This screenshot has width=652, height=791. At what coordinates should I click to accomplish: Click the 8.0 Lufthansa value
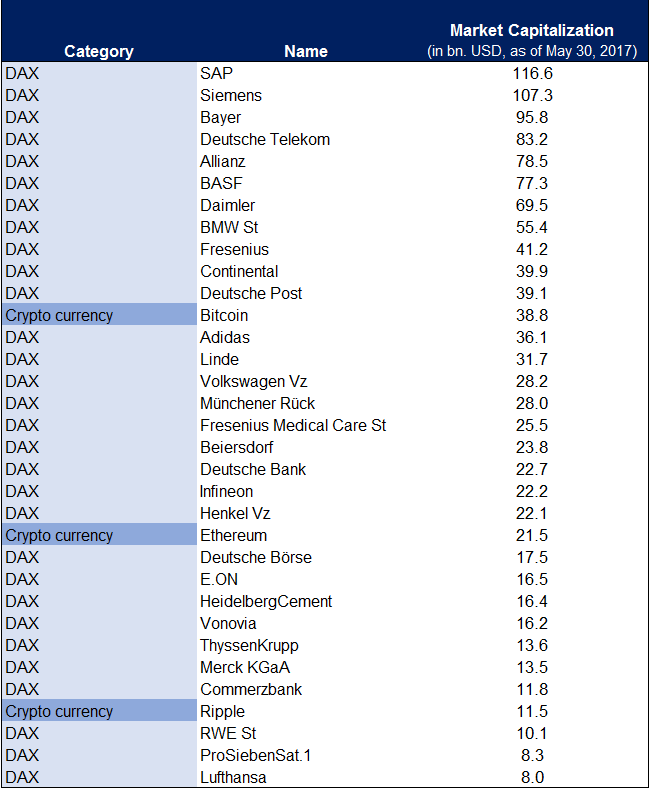coord(532,778)
